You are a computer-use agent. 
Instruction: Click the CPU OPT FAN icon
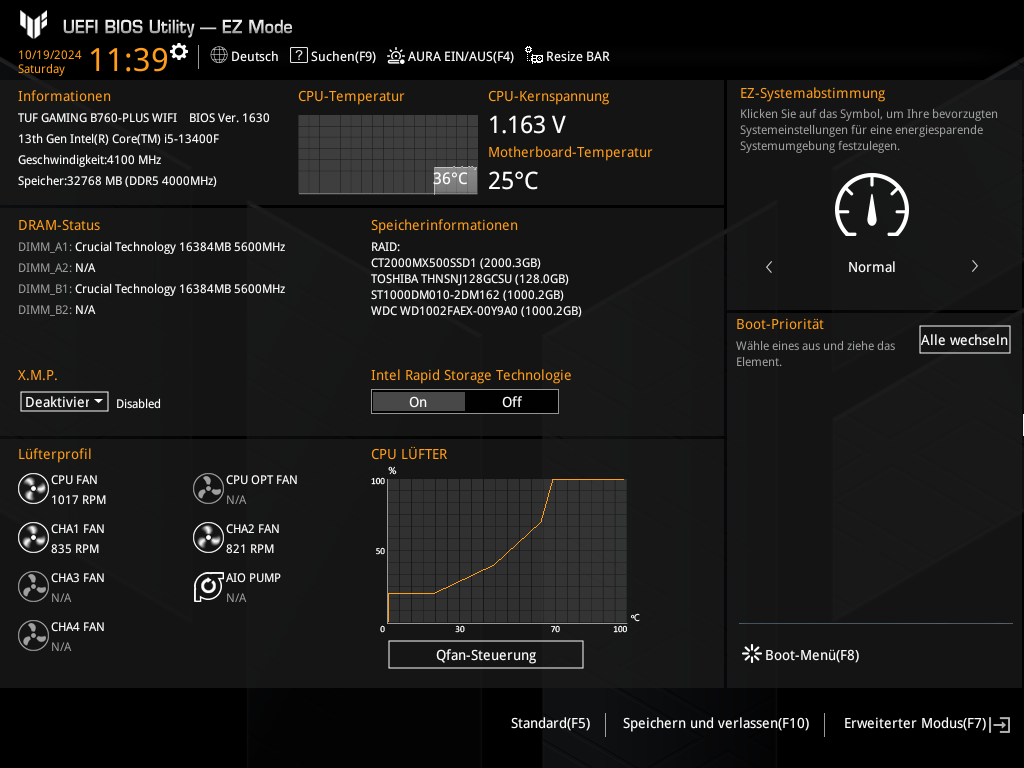pyautogui.click(x=208, y=488)
